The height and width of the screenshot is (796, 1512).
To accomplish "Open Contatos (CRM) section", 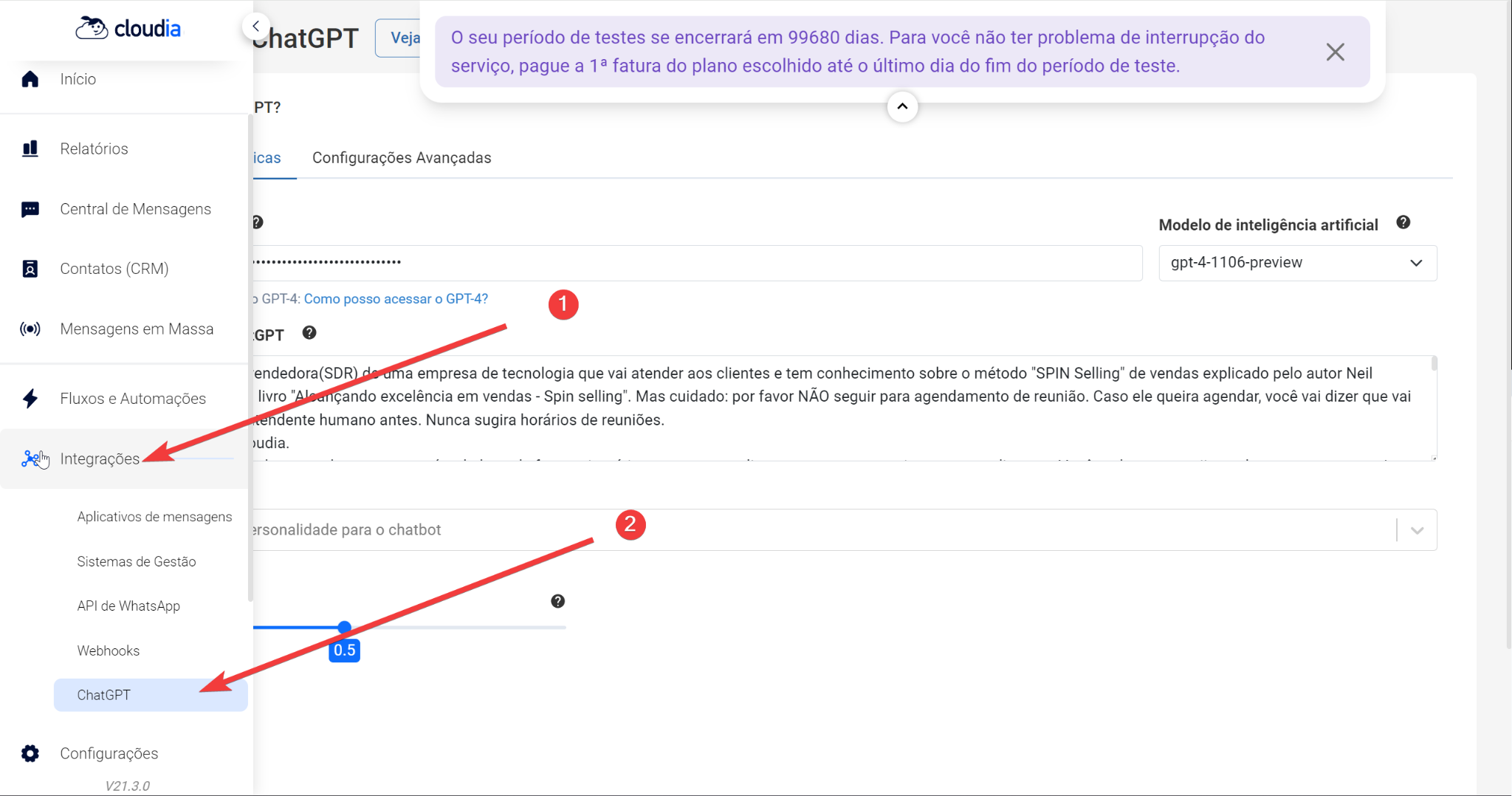I will click(114, 269).
